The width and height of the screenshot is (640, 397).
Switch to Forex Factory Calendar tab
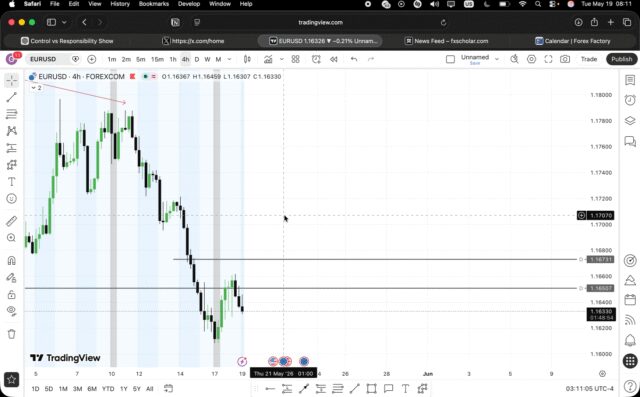coord(573,41)
